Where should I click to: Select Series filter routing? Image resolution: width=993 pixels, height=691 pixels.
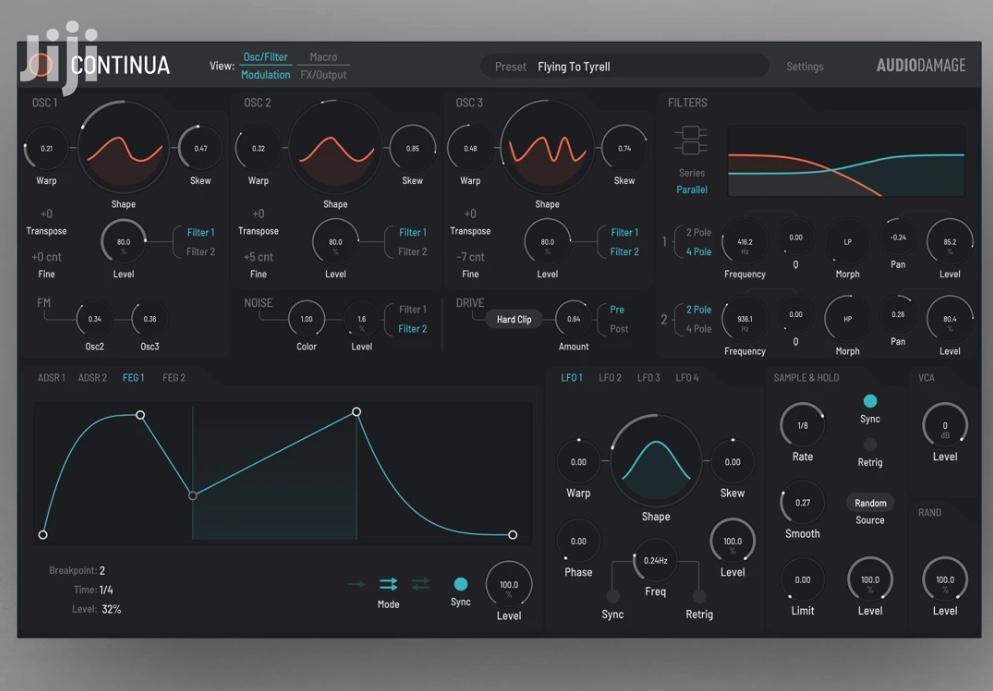coord(692,173)
